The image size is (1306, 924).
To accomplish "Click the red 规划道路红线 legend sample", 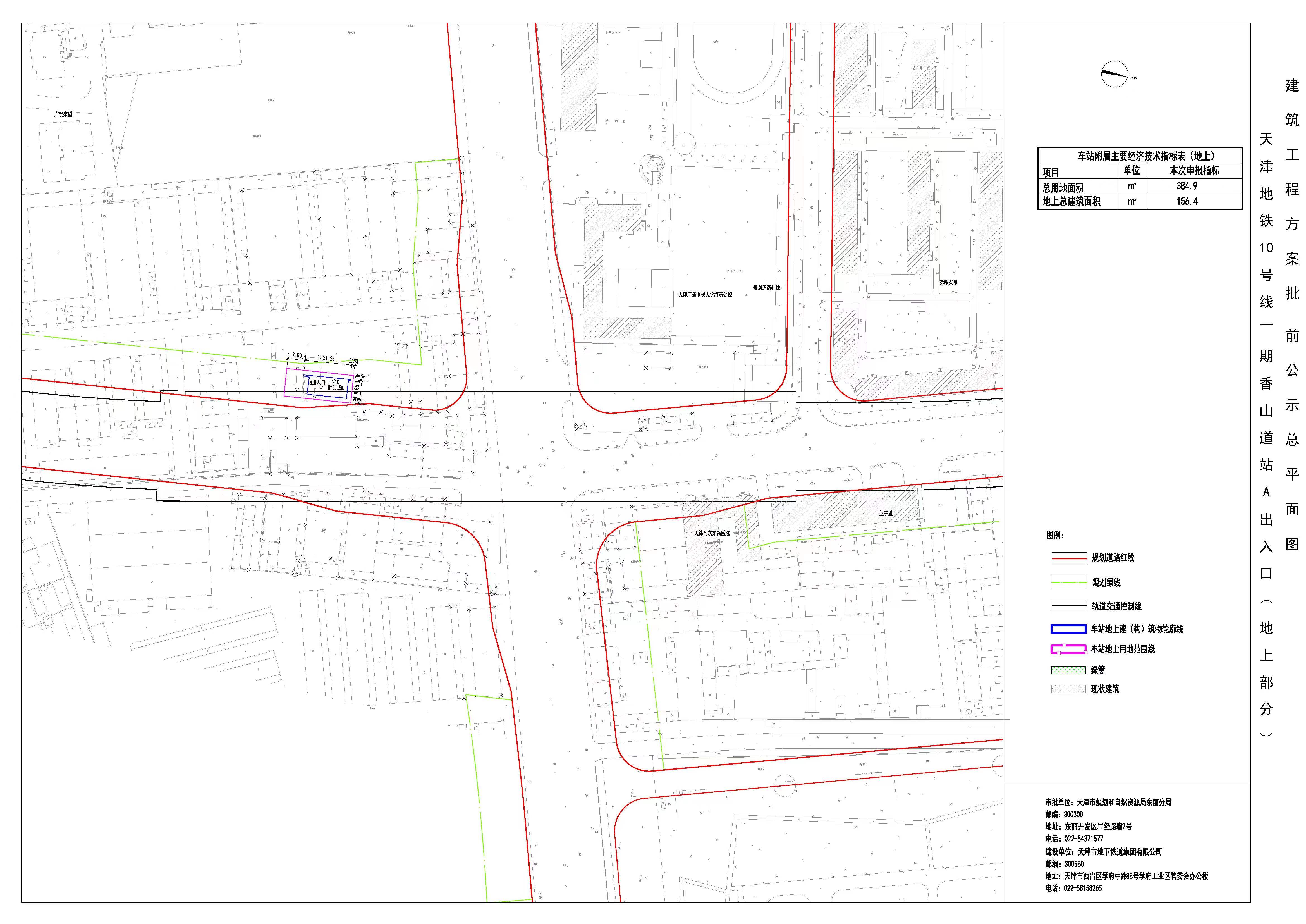I will pyautogui.click(x=1069, y=558).
